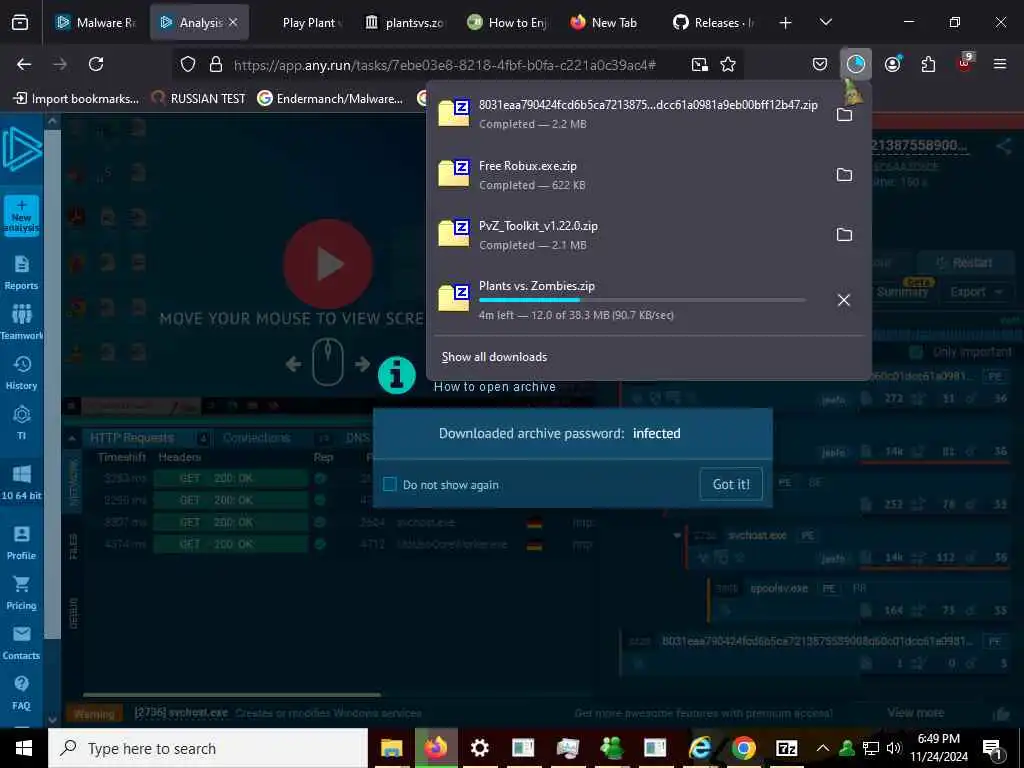The height and width of the screenshot is (768, 1024).
Task: Switch to Malware R tab
Action: point(94,23)
